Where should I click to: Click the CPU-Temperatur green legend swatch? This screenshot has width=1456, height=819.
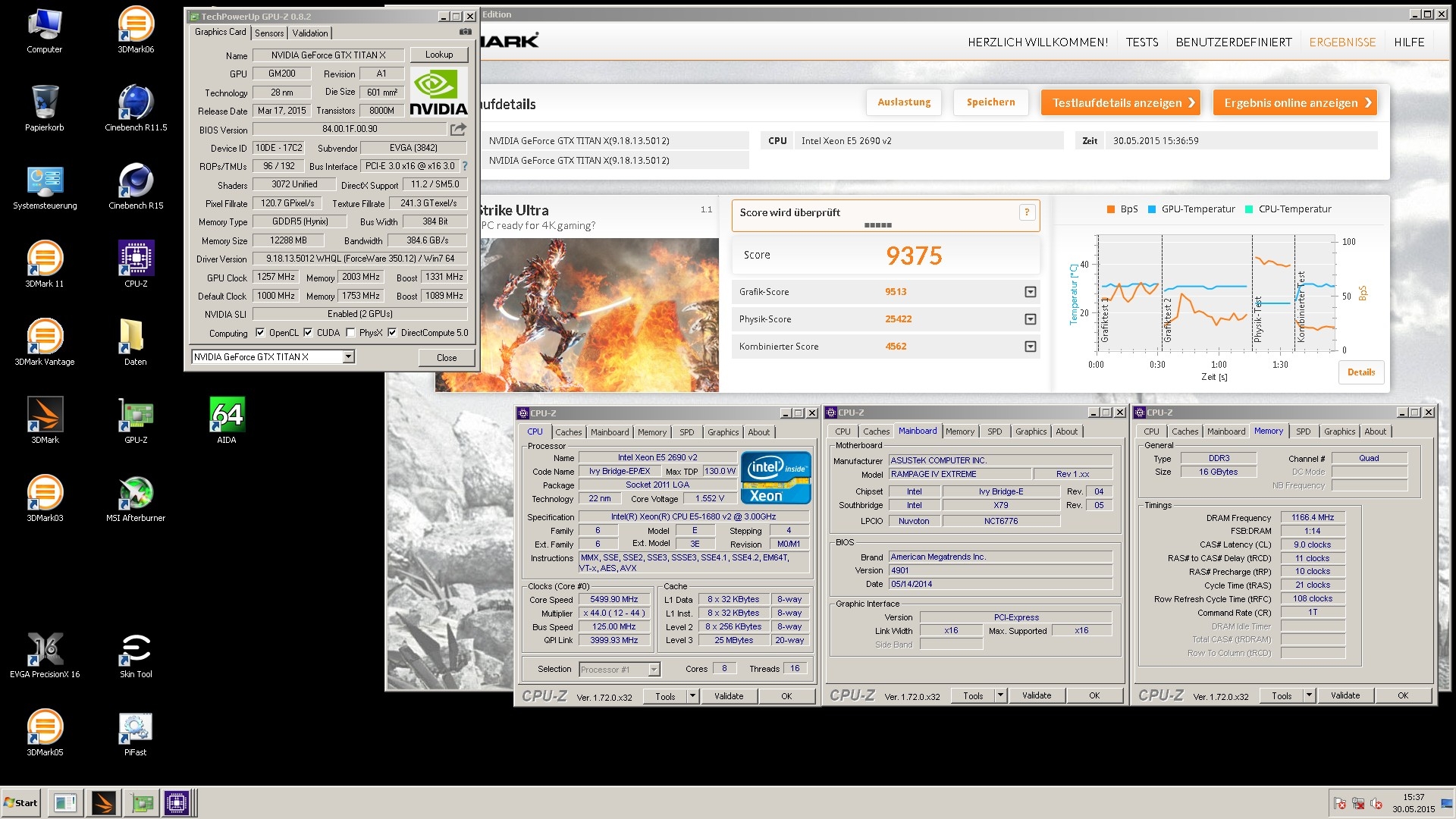point(1248,209)
